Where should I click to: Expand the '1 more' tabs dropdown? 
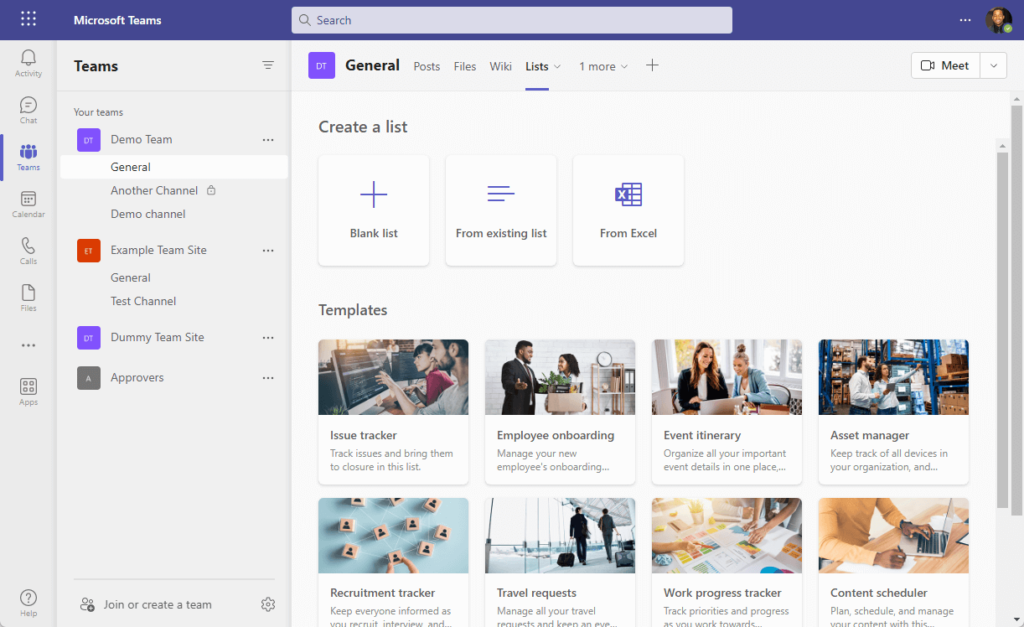[x=603, y=67]
